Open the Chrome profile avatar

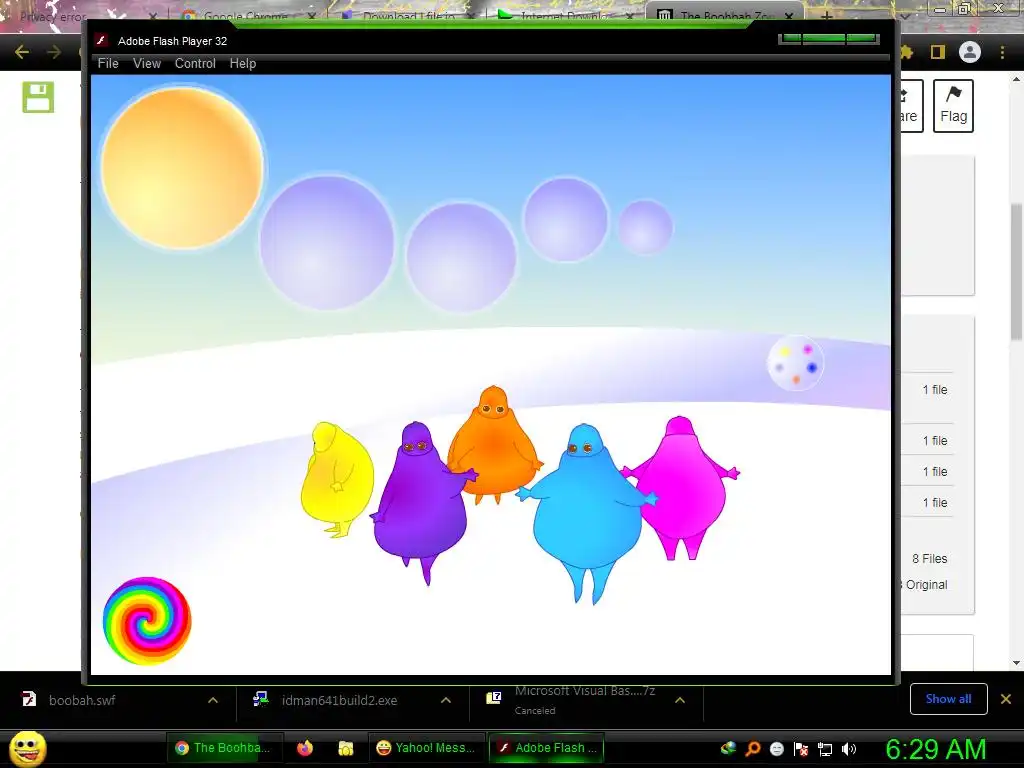tap(970, 52)
